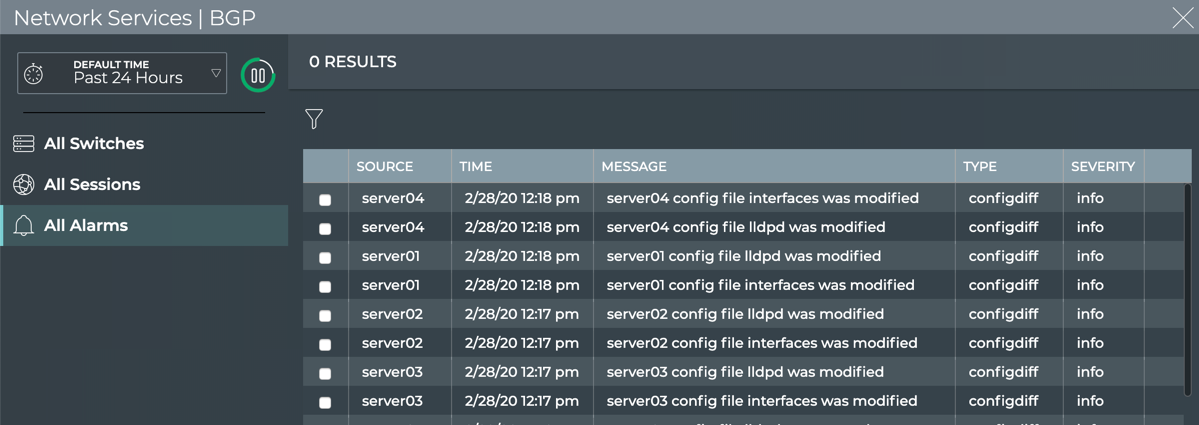The image size is (1199, 425).
Task: Sort by the TIME column header
Action: click(x=476, y=167)
